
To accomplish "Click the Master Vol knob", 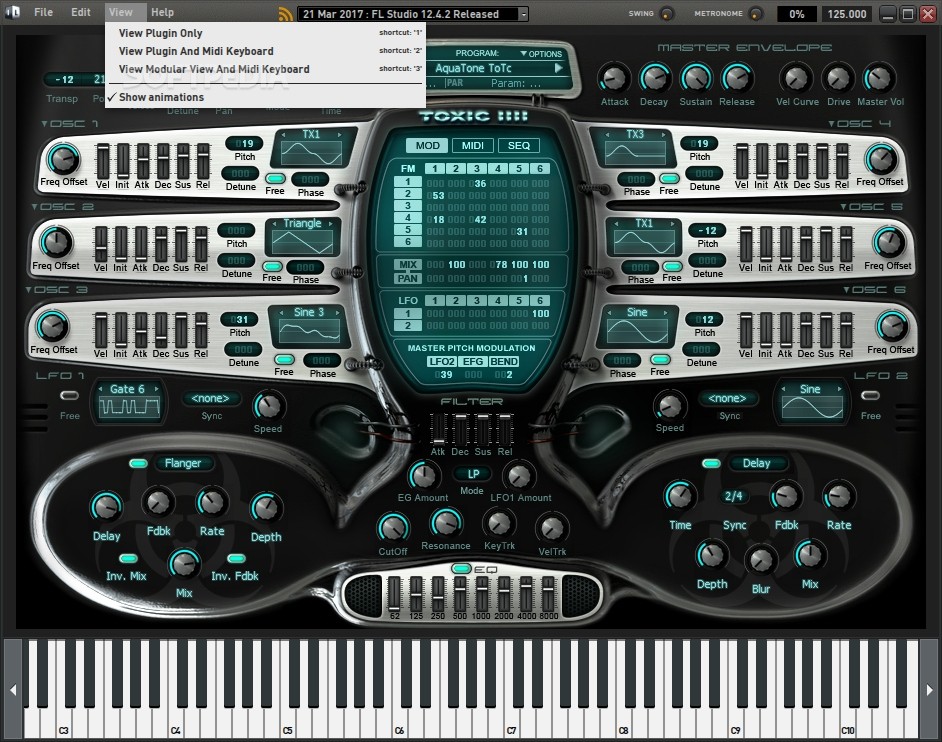I will click(x=879, y=78).
